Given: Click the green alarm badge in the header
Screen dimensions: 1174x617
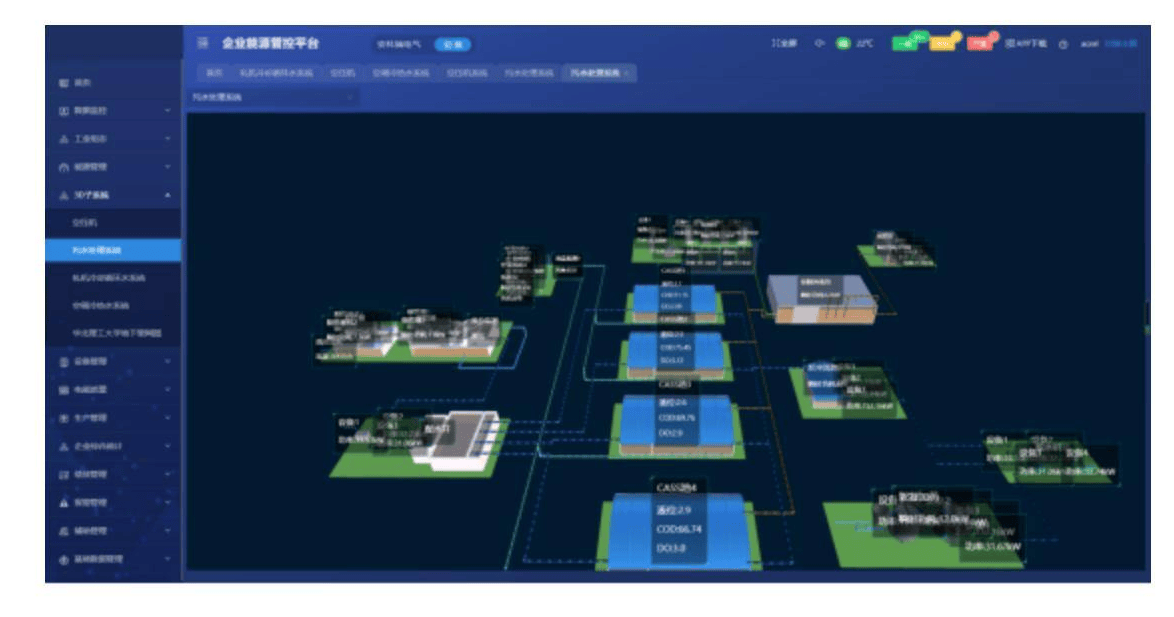Looking at the screenshot, I should point(905,43).
